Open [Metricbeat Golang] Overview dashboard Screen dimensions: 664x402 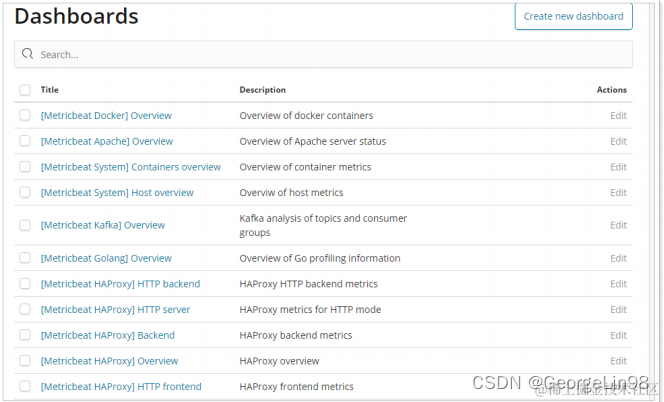click(106, 258)
